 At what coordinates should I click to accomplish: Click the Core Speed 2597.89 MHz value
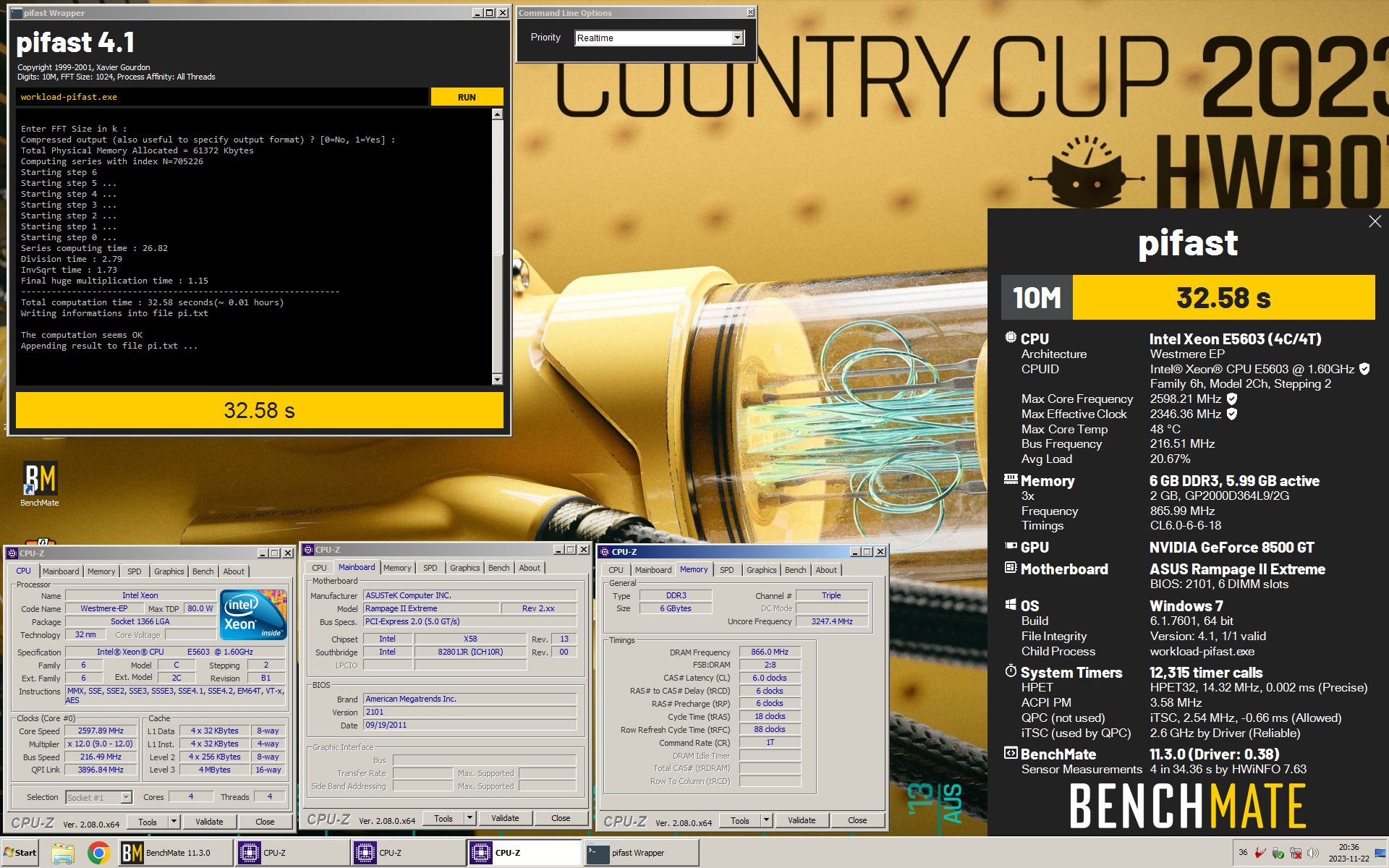point(101,731)
